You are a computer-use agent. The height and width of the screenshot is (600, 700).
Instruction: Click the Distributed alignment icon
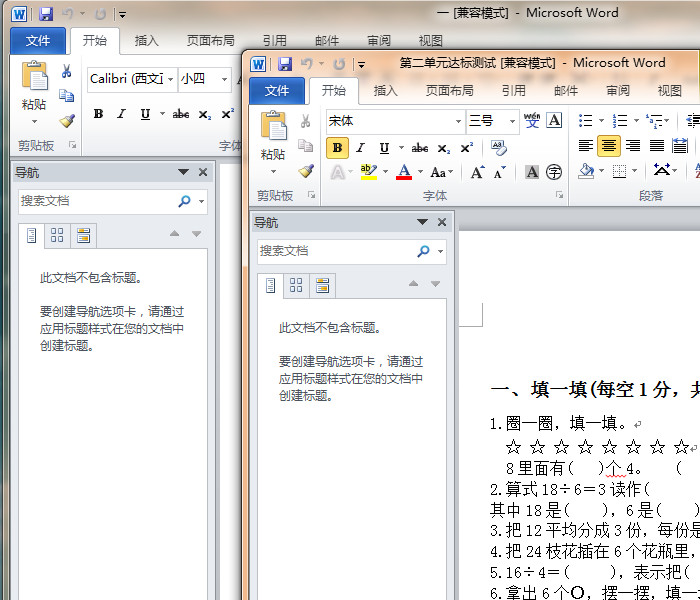680,146
